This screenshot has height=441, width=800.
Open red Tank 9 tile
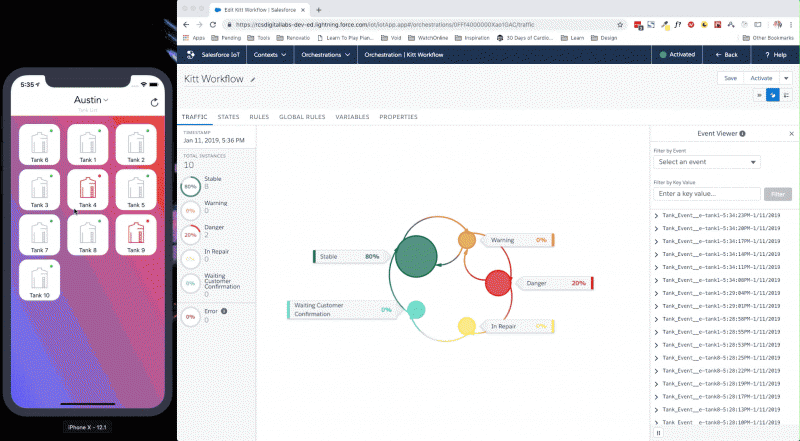pos(136,235)
